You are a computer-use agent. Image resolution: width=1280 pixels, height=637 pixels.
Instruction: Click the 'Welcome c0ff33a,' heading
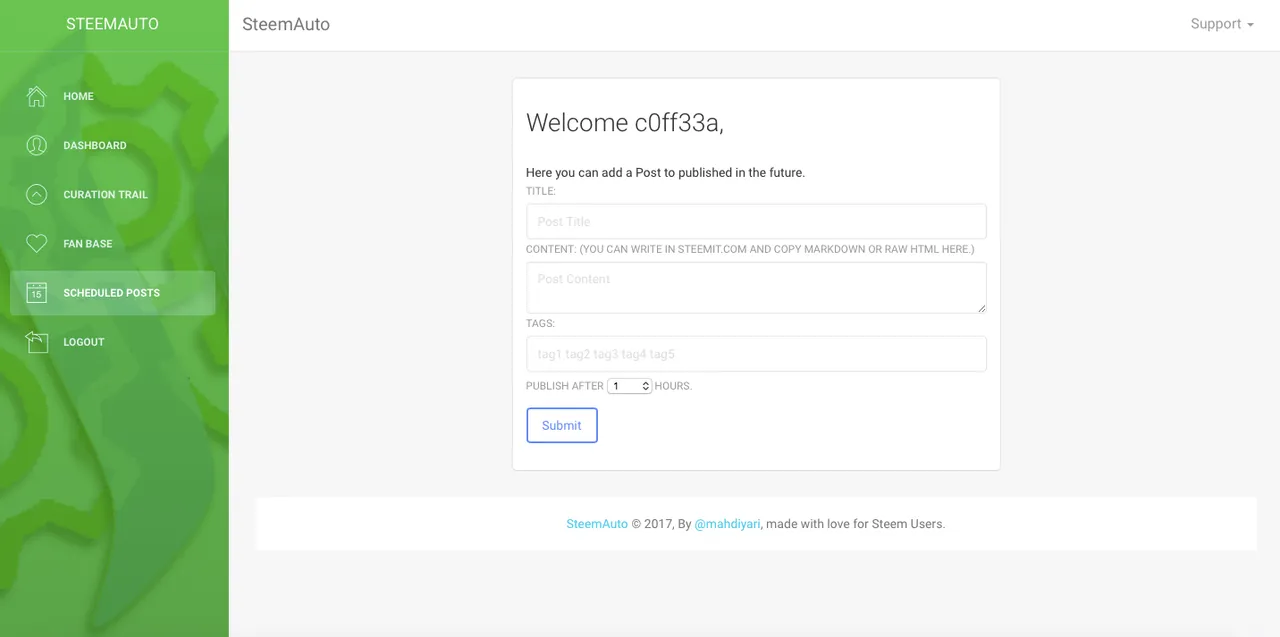625,123
